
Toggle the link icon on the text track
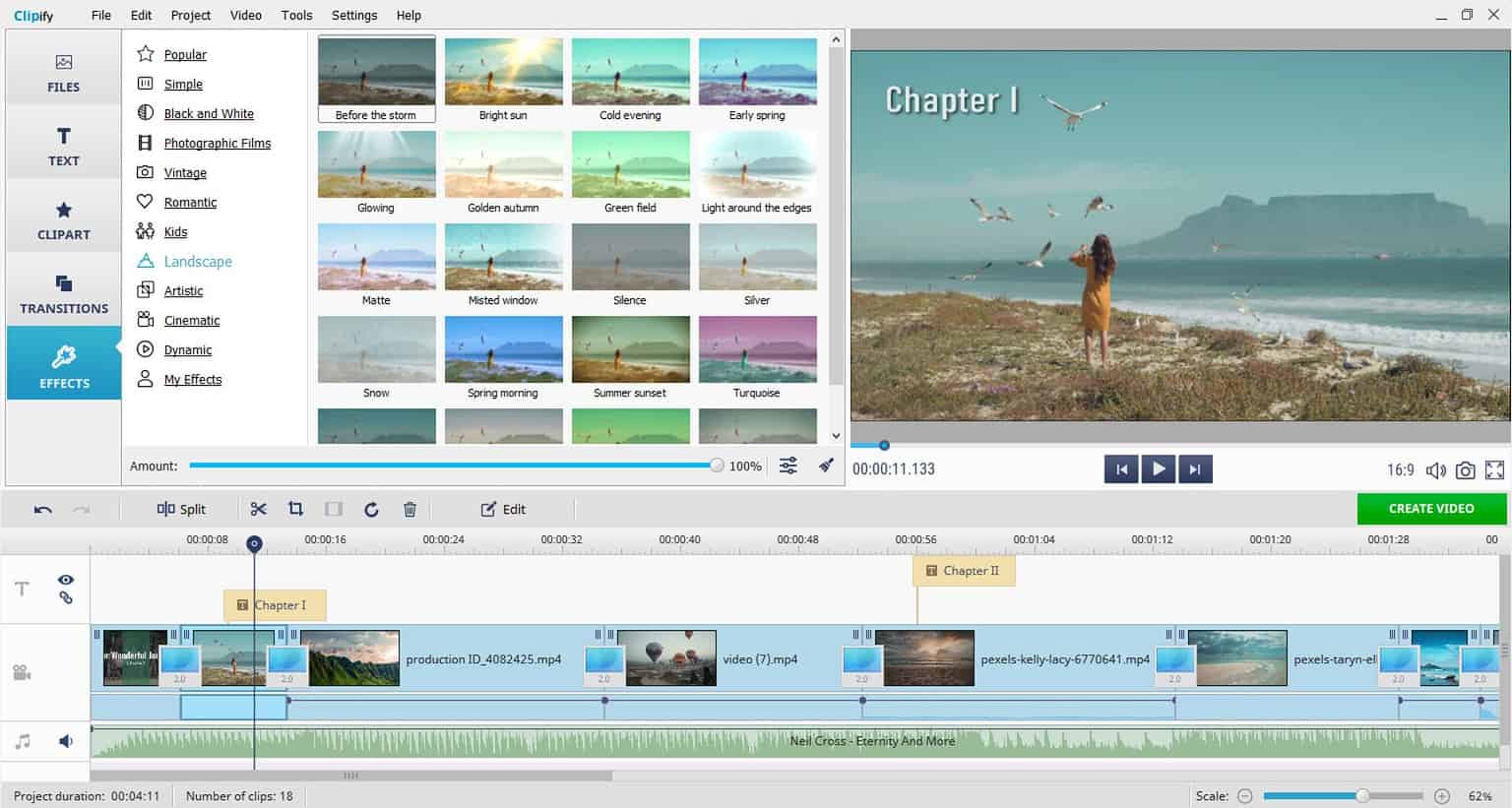click(x=65, y=598)
